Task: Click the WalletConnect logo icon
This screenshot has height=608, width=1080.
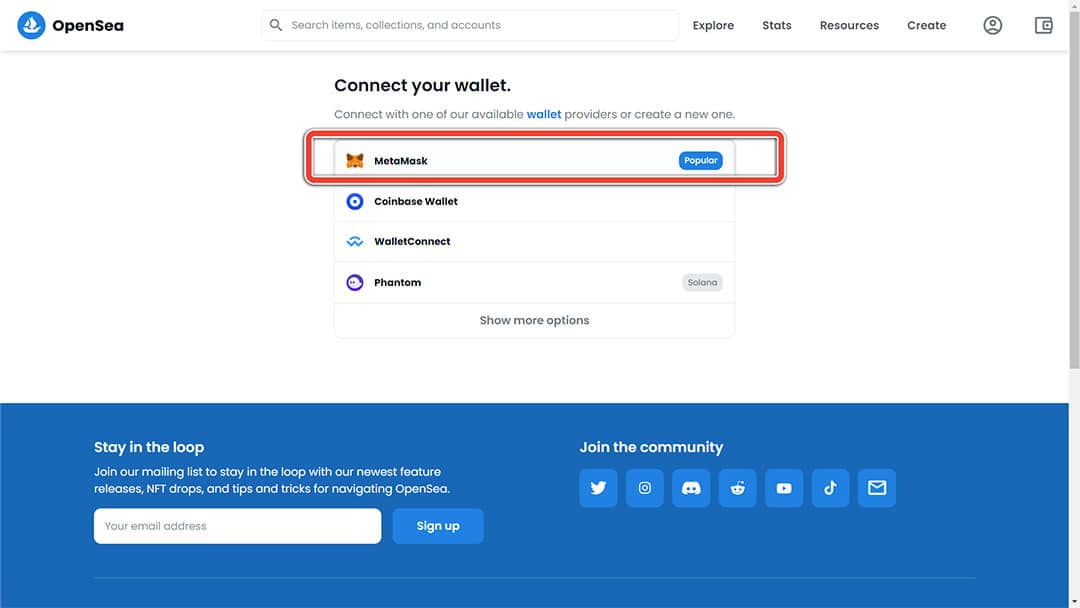Action: point(355,242)
